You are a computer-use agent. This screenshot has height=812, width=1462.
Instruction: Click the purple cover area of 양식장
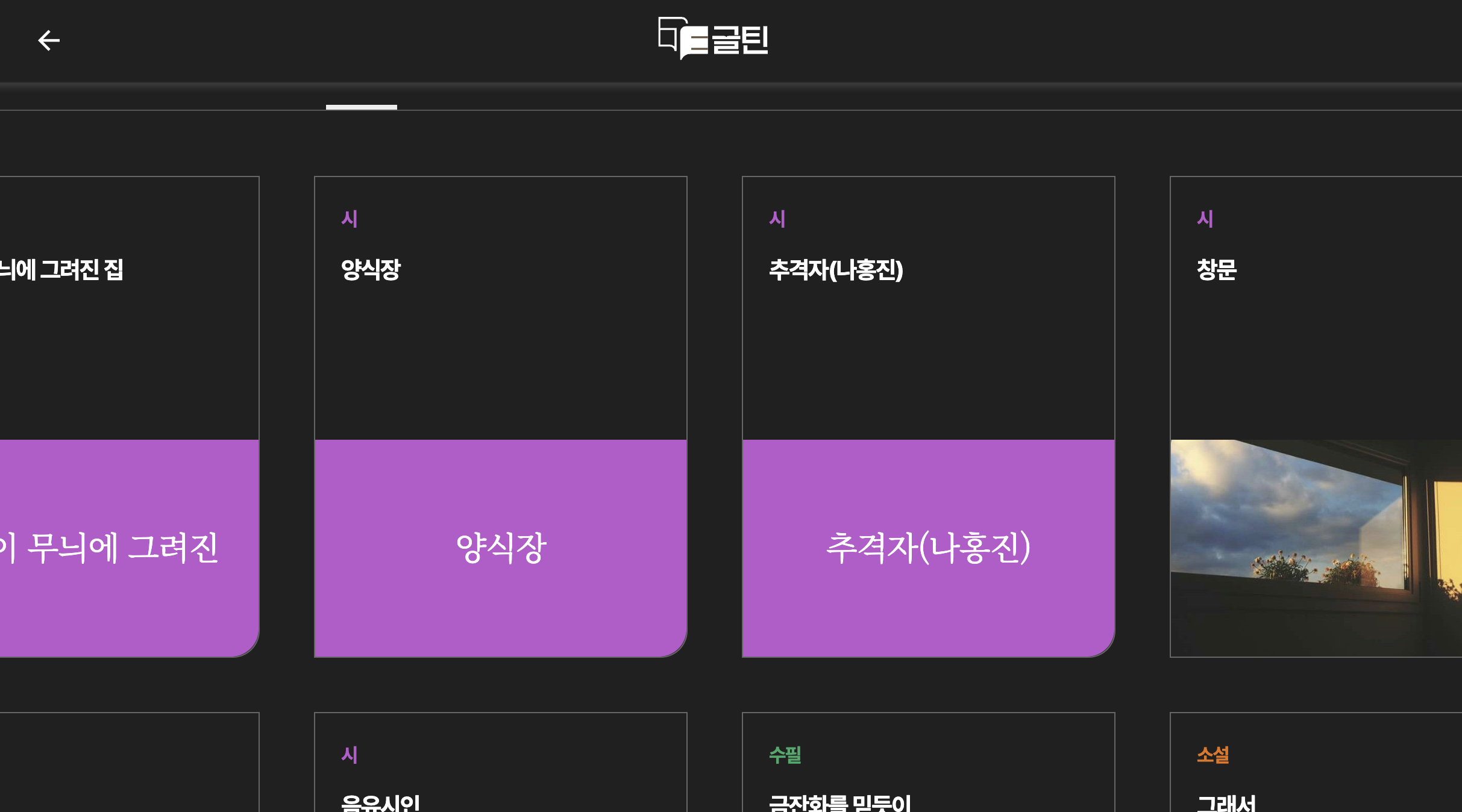[x=500, y=548]
